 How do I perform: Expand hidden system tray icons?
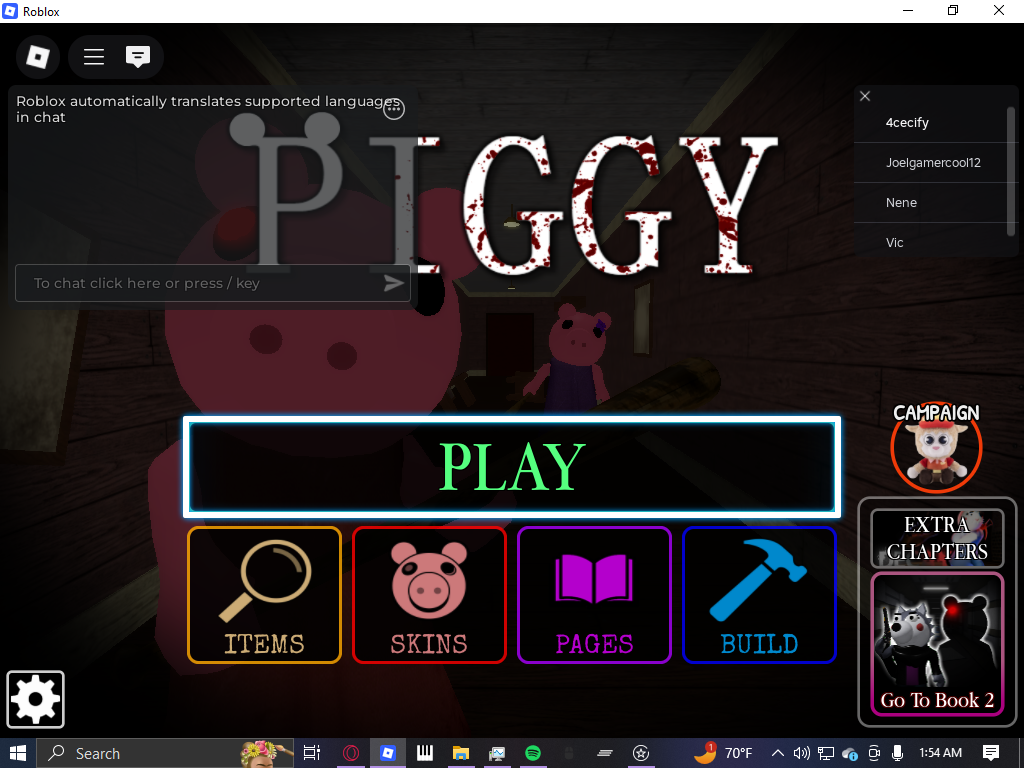(x=778, y=753)
